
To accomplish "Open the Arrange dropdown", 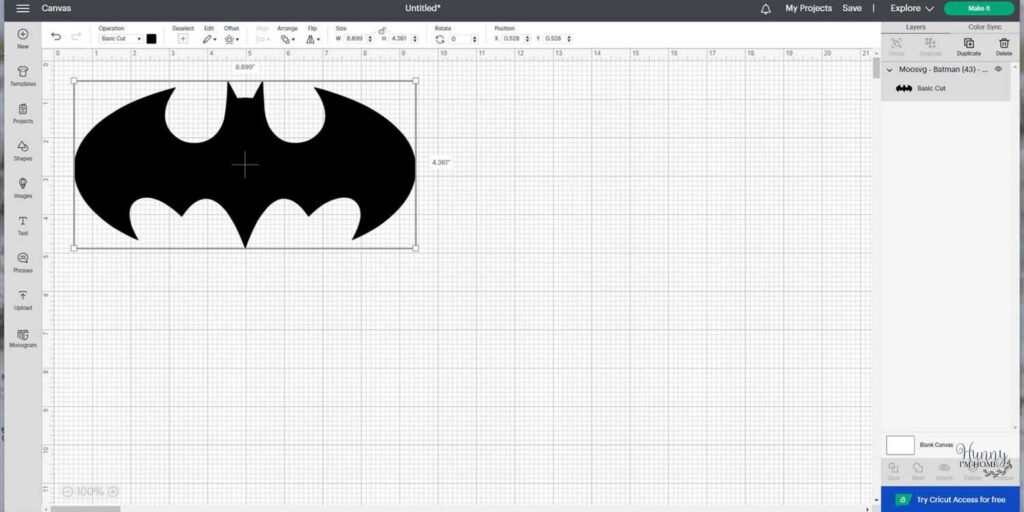I will [287, 39].
